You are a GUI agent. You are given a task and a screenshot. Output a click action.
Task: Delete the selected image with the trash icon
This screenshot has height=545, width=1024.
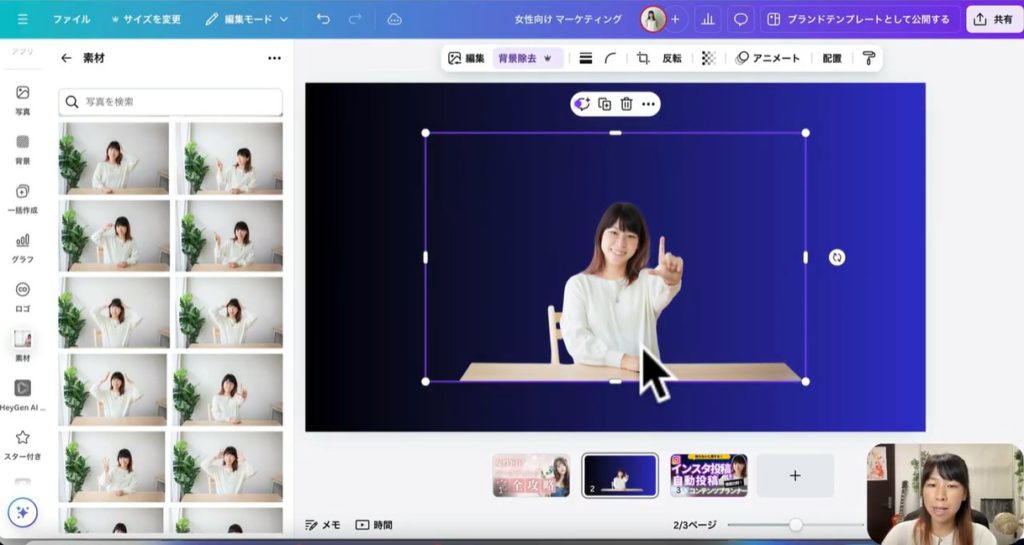pos(626,104)
